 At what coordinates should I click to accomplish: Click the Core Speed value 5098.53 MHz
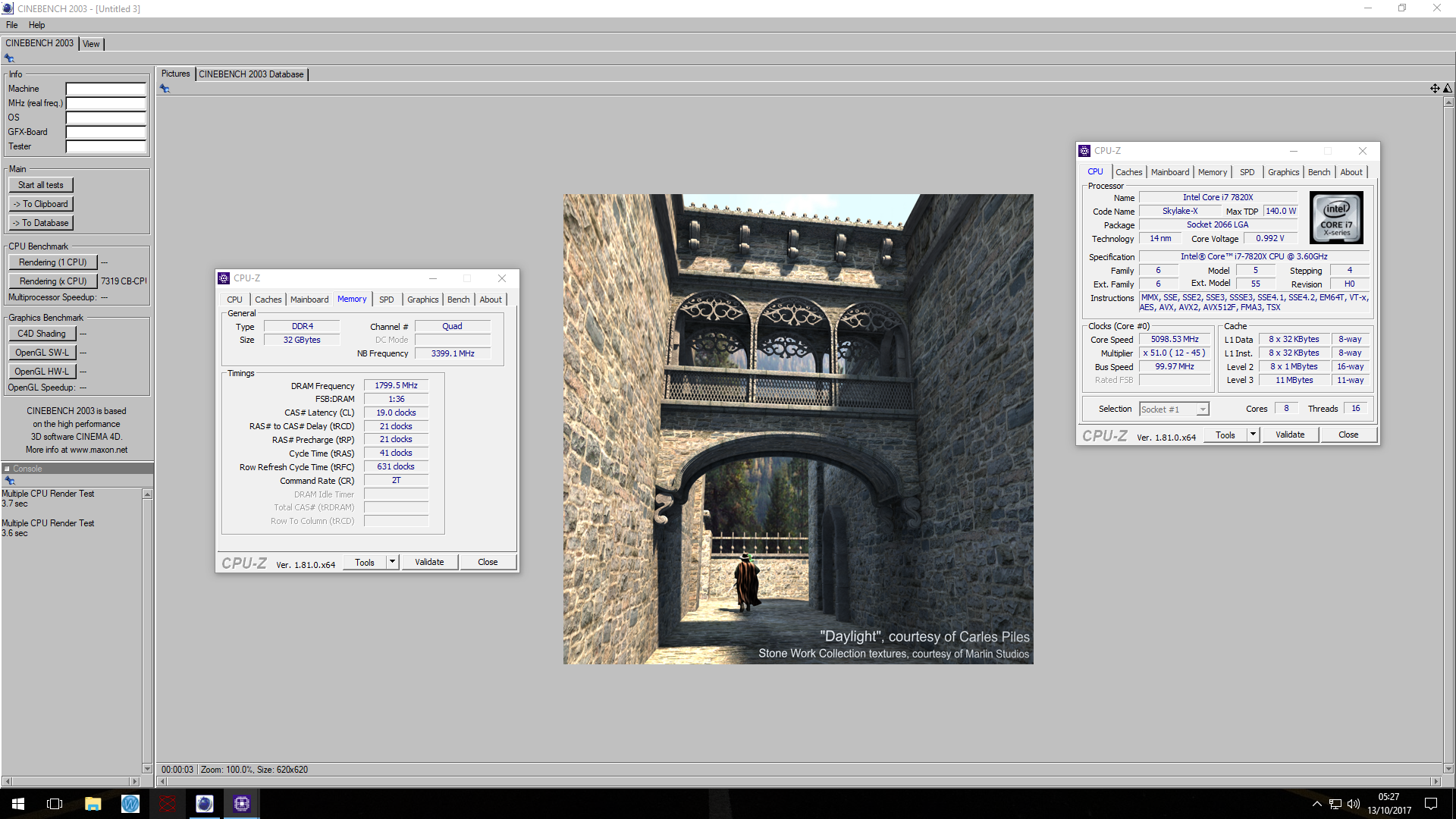pyautogui.click(x=1175, y=339)
